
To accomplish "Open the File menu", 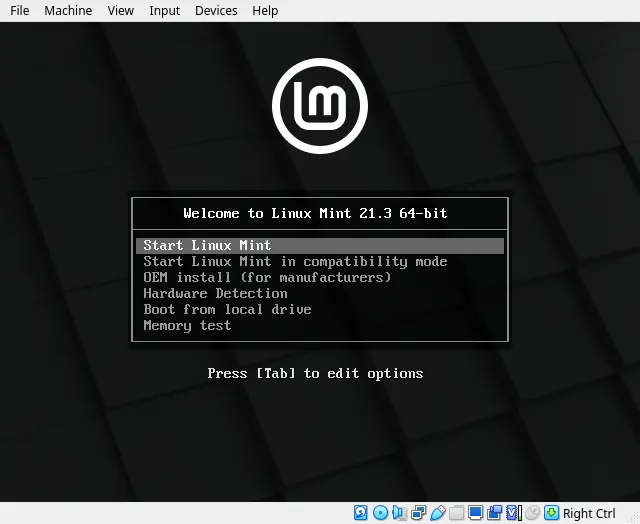I will pyautogui.click(x=20, y=11).
